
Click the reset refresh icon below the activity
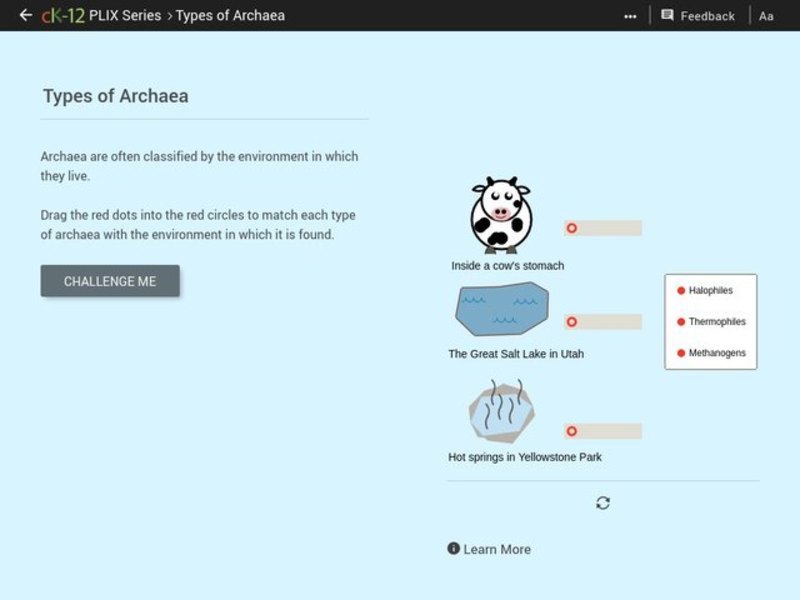601,503
